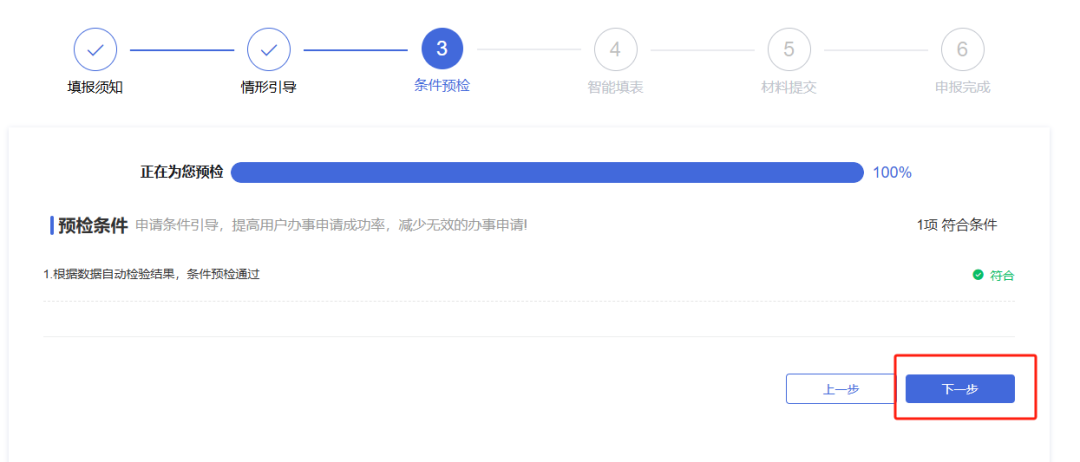
Task: Click the blue pre-check progress bar
Action: pos(547,172)
